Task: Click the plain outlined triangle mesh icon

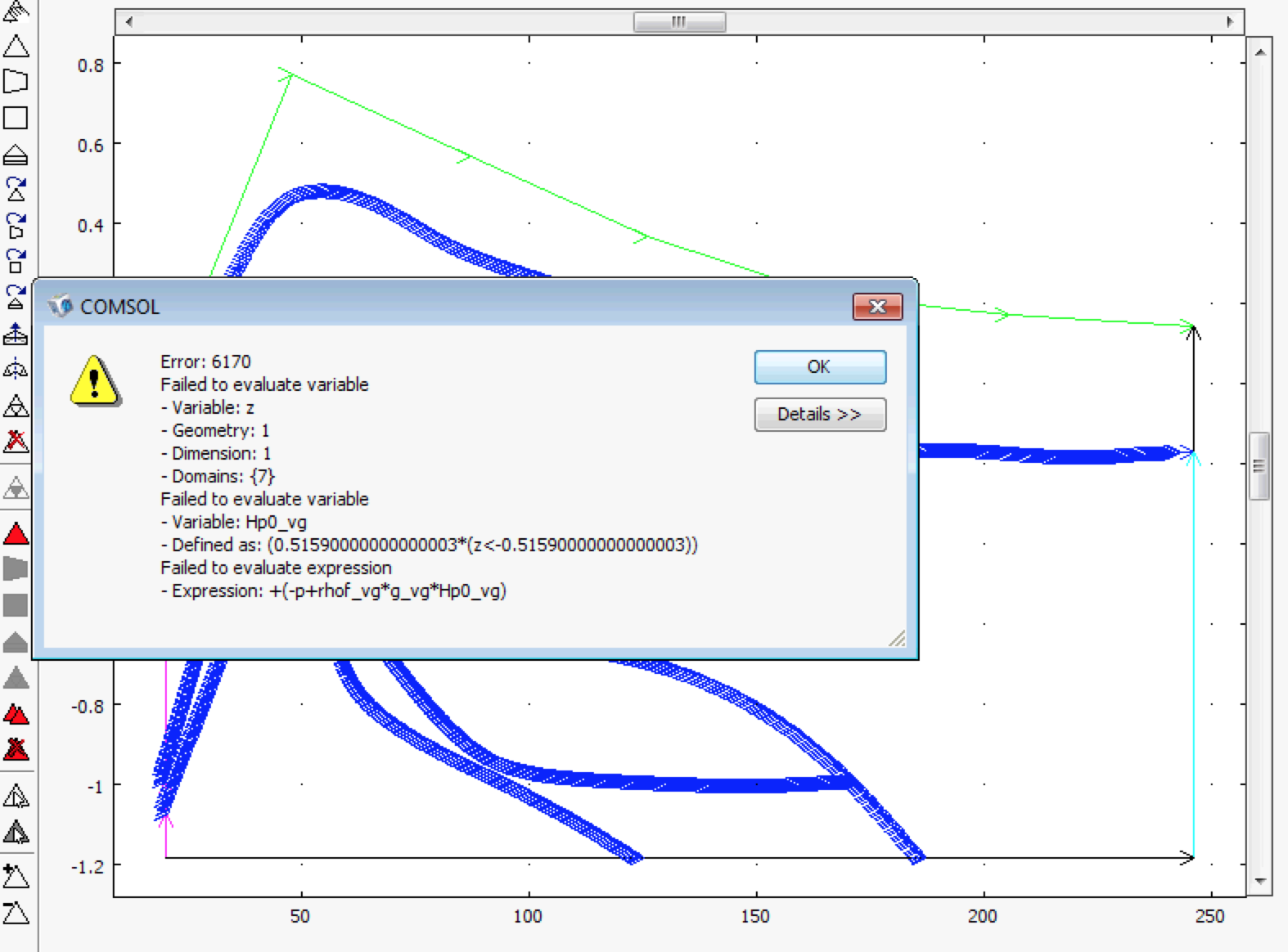Action: click(16, 46)
